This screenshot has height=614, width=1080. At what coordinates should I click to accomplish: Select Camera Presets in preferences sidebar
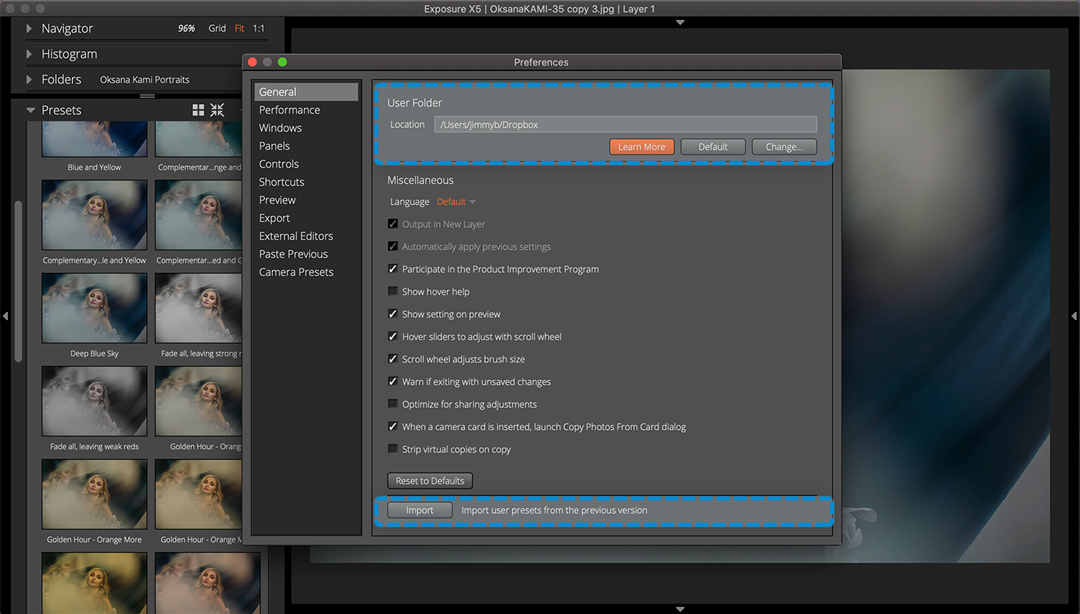pos(296,272)
